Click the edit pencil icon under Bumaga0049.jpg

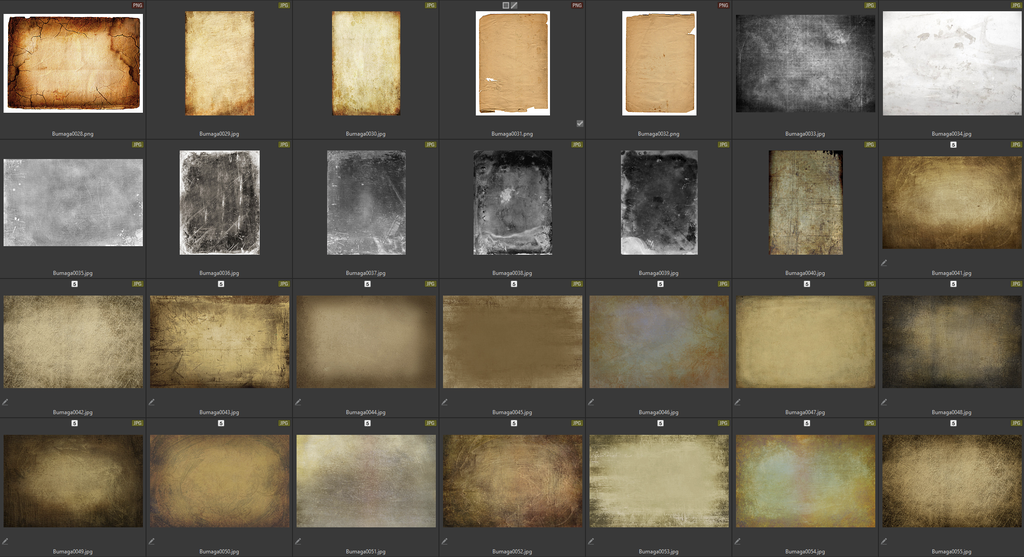click(x=5, y=541)
